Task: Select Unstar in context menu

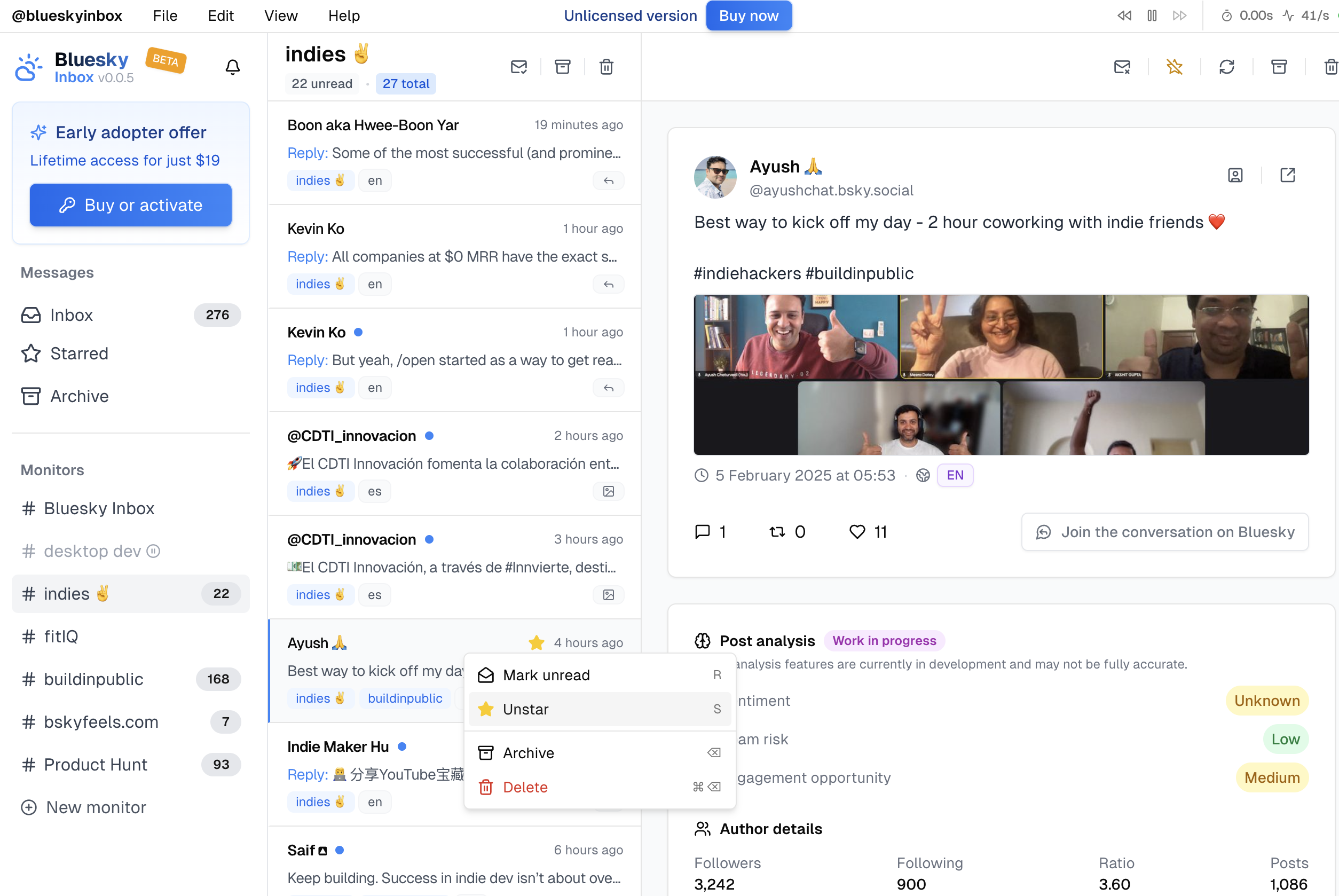Action: (x=600, y=709)
